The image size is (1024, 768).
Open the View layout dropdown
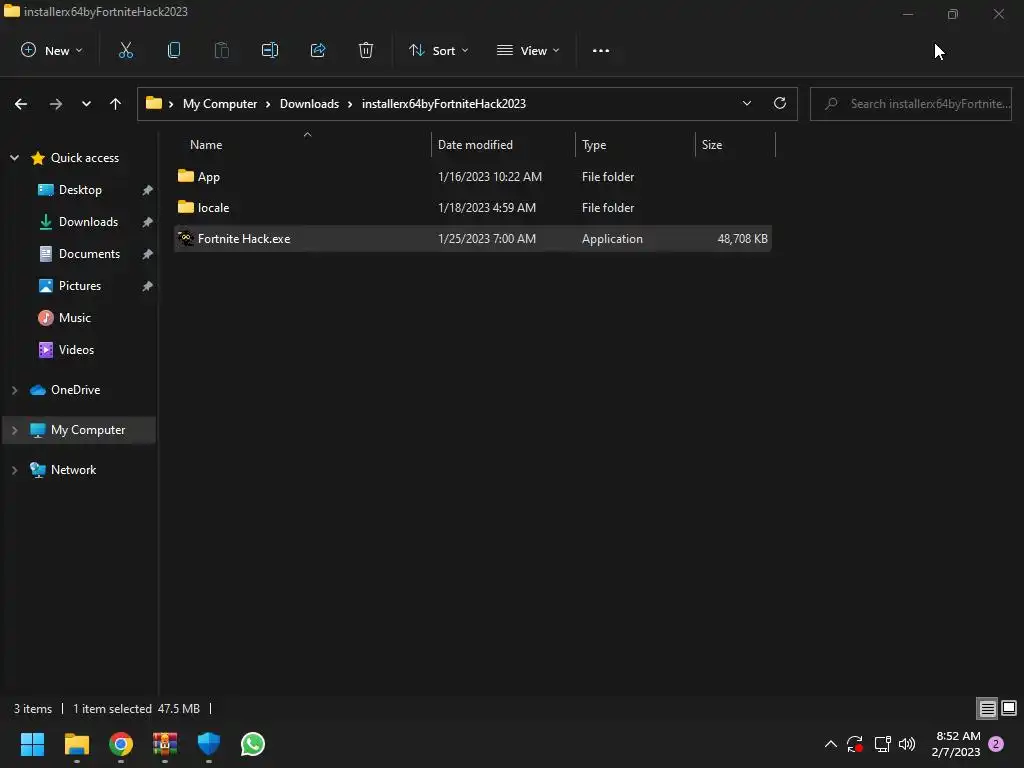tap(528, 50)
